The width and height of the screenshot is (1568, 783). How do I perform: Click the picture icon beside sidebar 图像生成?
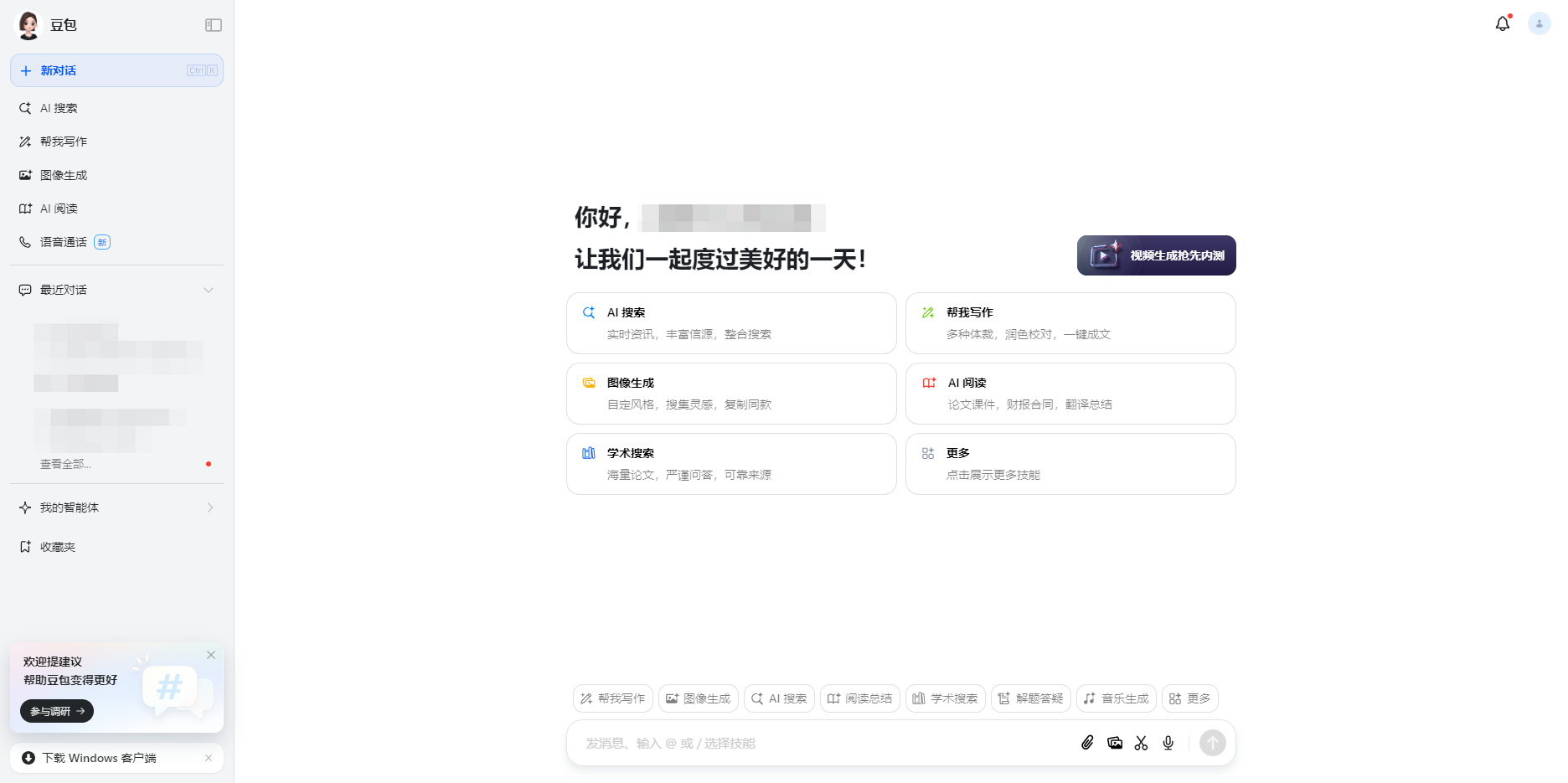pyautogui.click(x=25, y=175)
